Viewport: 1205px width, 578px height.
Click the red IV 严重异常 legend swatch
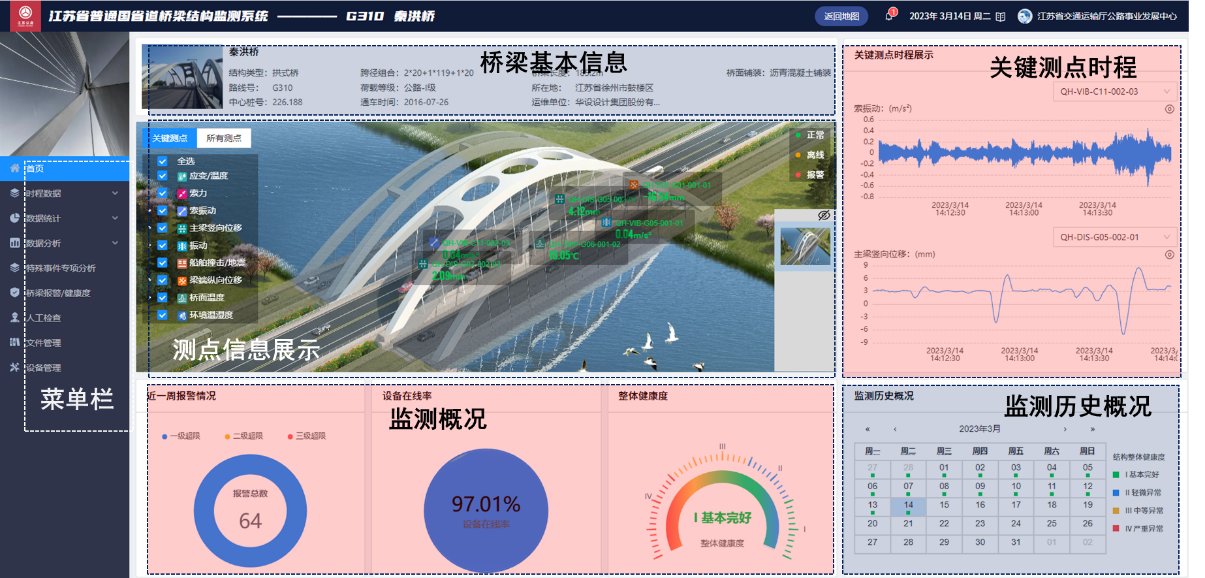coord(1115,528)
